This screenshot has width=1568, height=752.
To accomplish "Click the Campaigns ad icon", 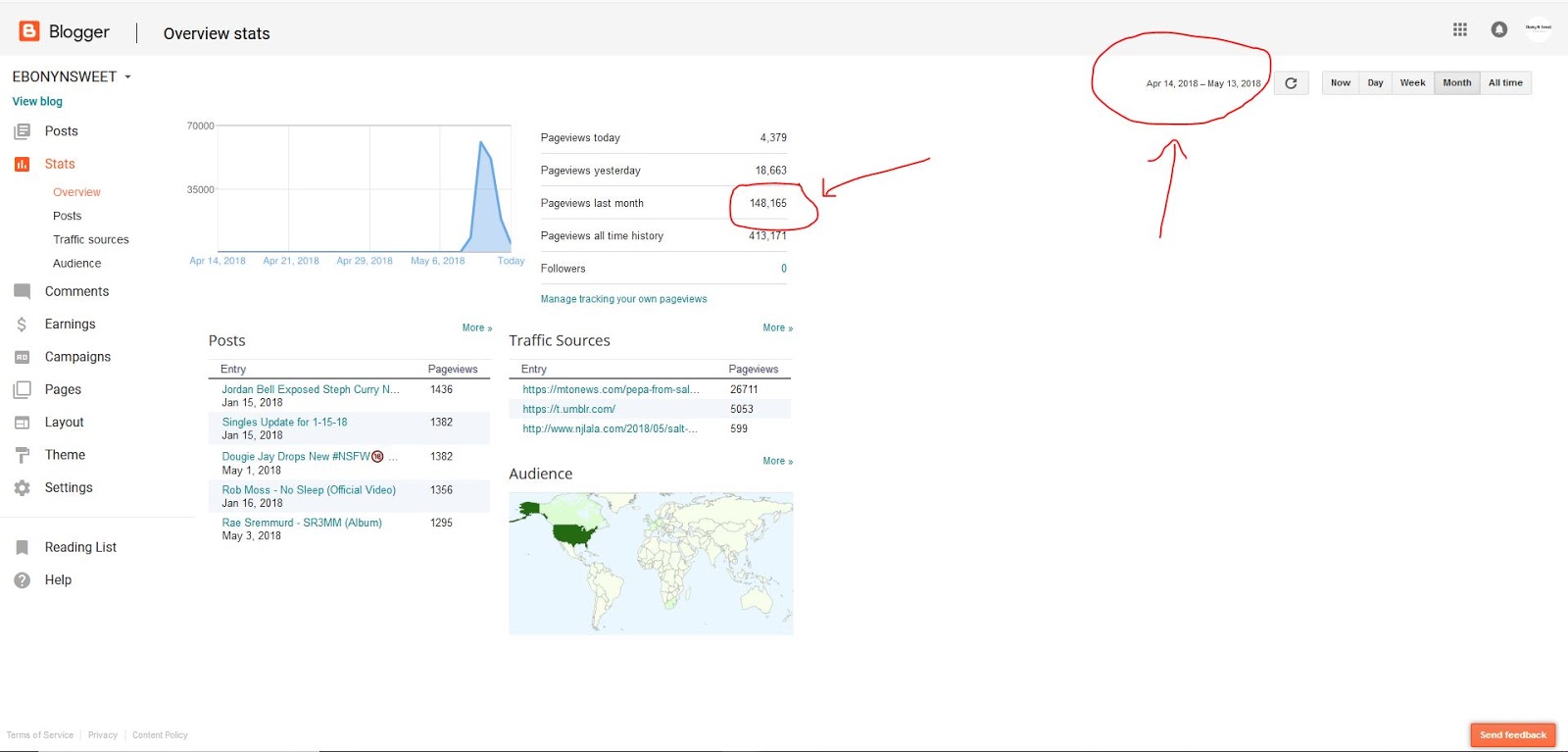I will [x=22, y=357].
